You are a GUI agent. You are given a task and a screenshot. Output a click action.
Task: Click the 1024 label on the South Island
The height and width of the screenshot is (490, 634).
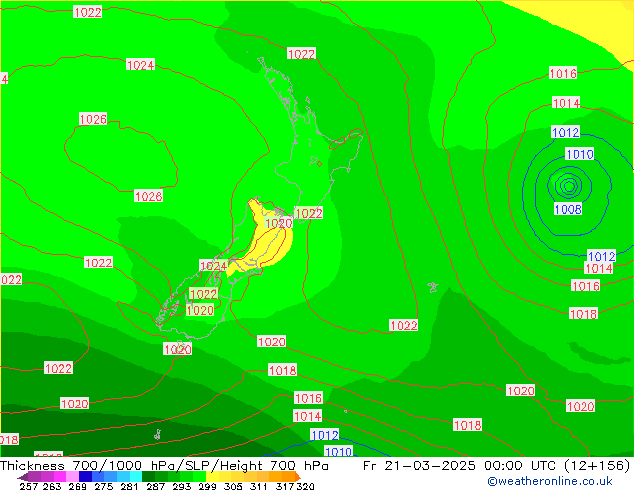pyautogui.click(x=213, y=266)
